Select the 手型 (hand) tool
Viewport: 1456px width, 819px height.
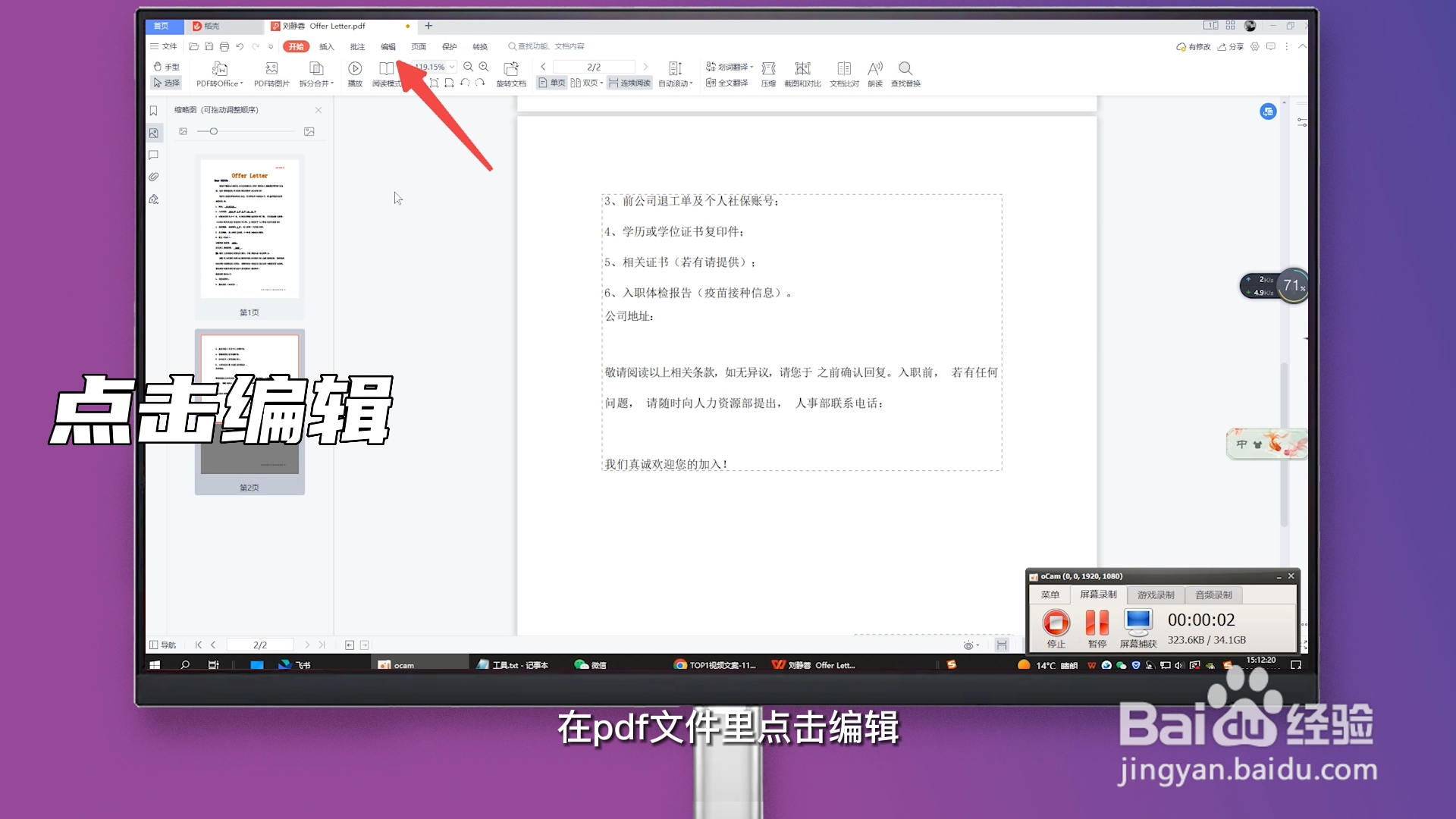(x=166, y=66)
